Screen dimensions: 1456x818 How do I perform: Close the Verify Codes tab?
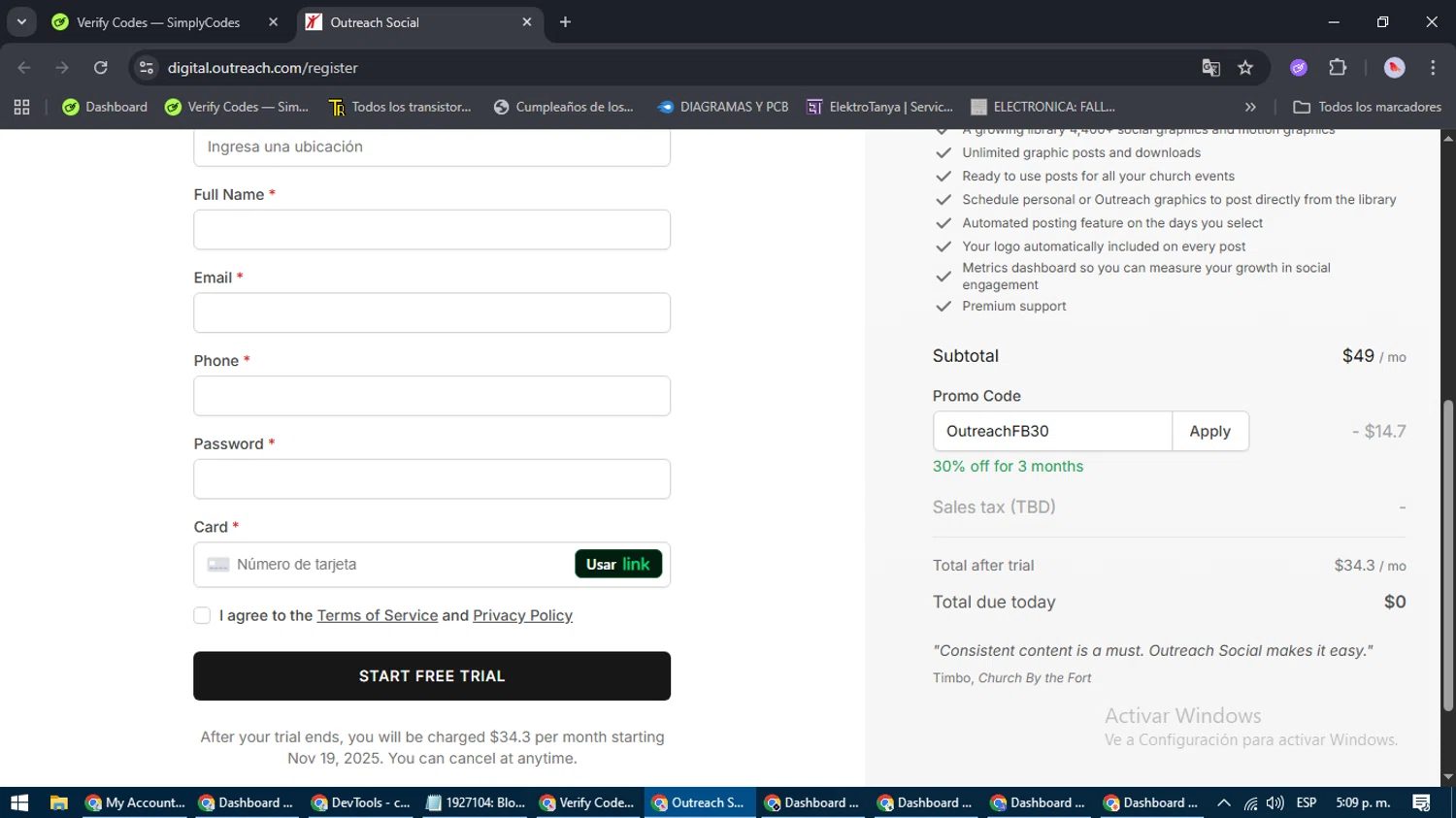(273, 22)
